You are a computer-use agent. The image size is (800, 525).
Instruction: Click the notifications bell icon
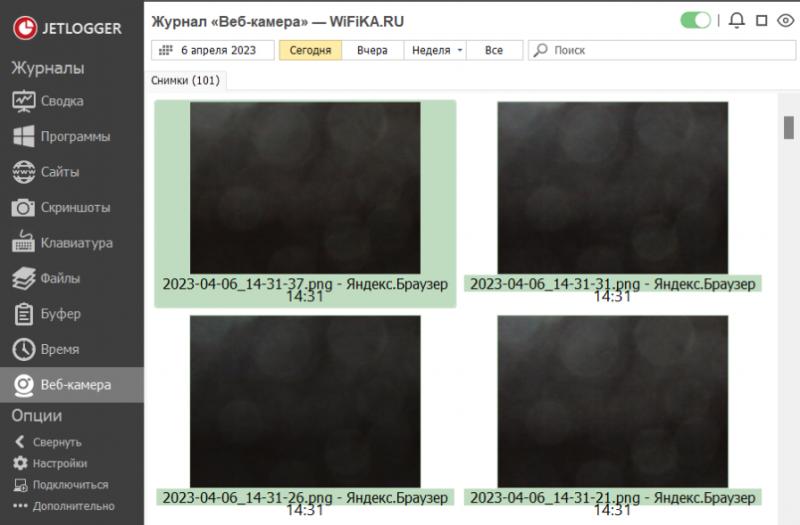737,20
